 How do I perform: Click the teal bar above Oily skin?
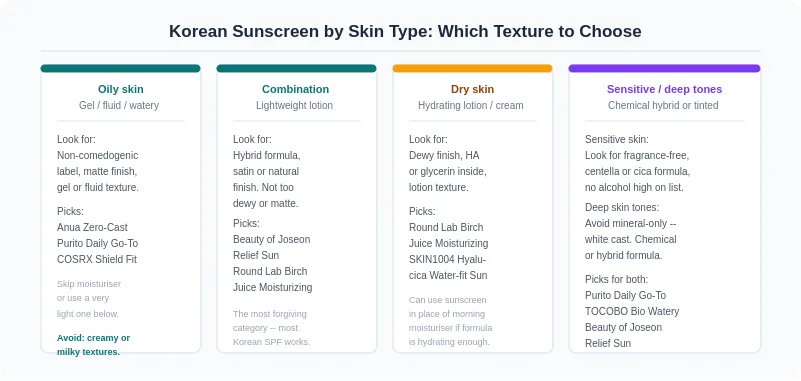tap(121, 68)
